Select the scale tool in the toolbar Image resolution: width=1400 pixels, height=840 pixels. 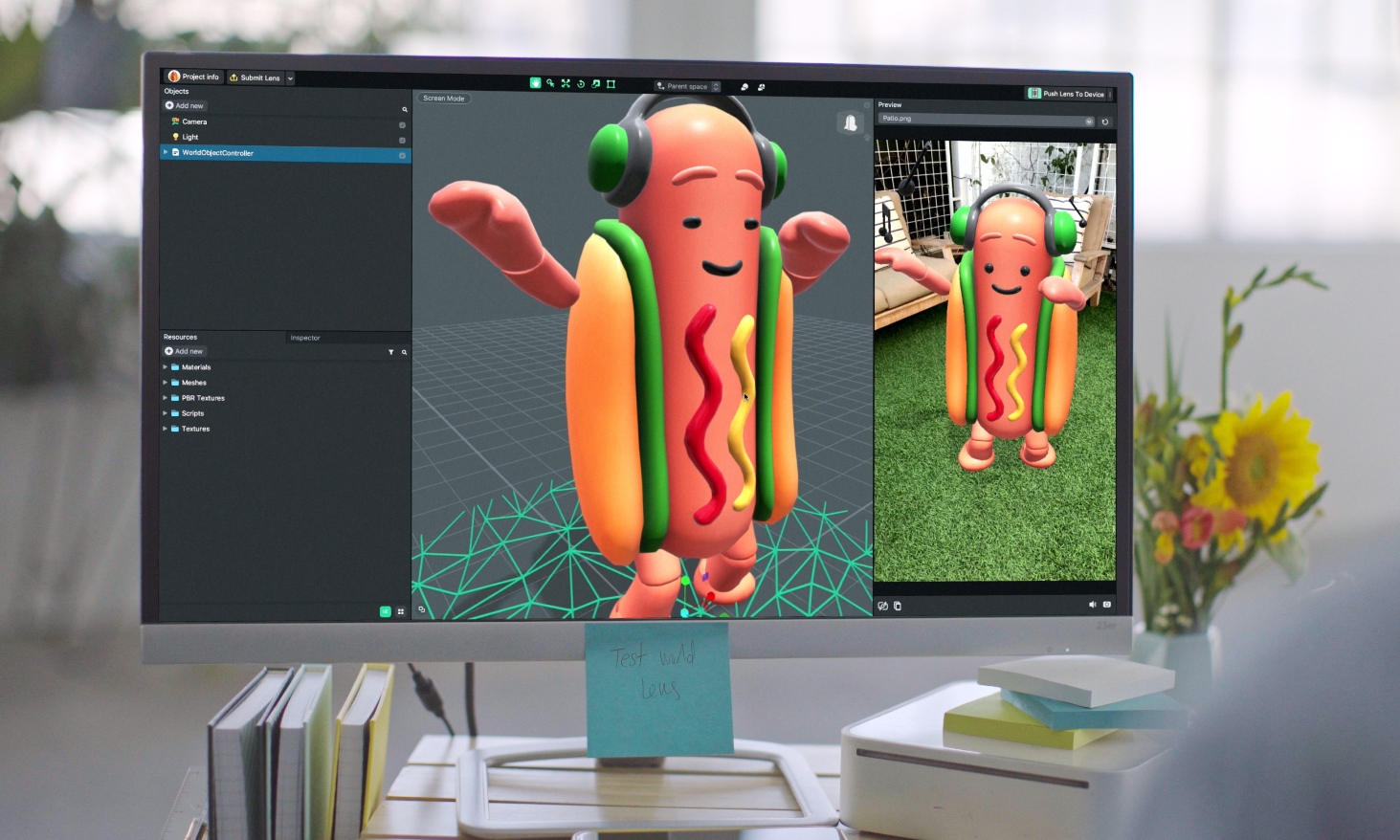pos(595,84)
